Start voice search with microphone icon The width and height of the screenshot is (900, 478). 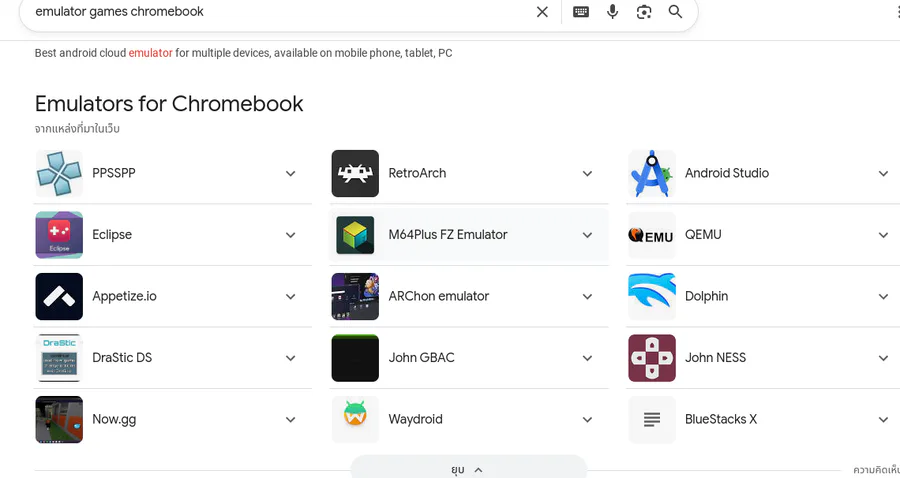[612, 11]
